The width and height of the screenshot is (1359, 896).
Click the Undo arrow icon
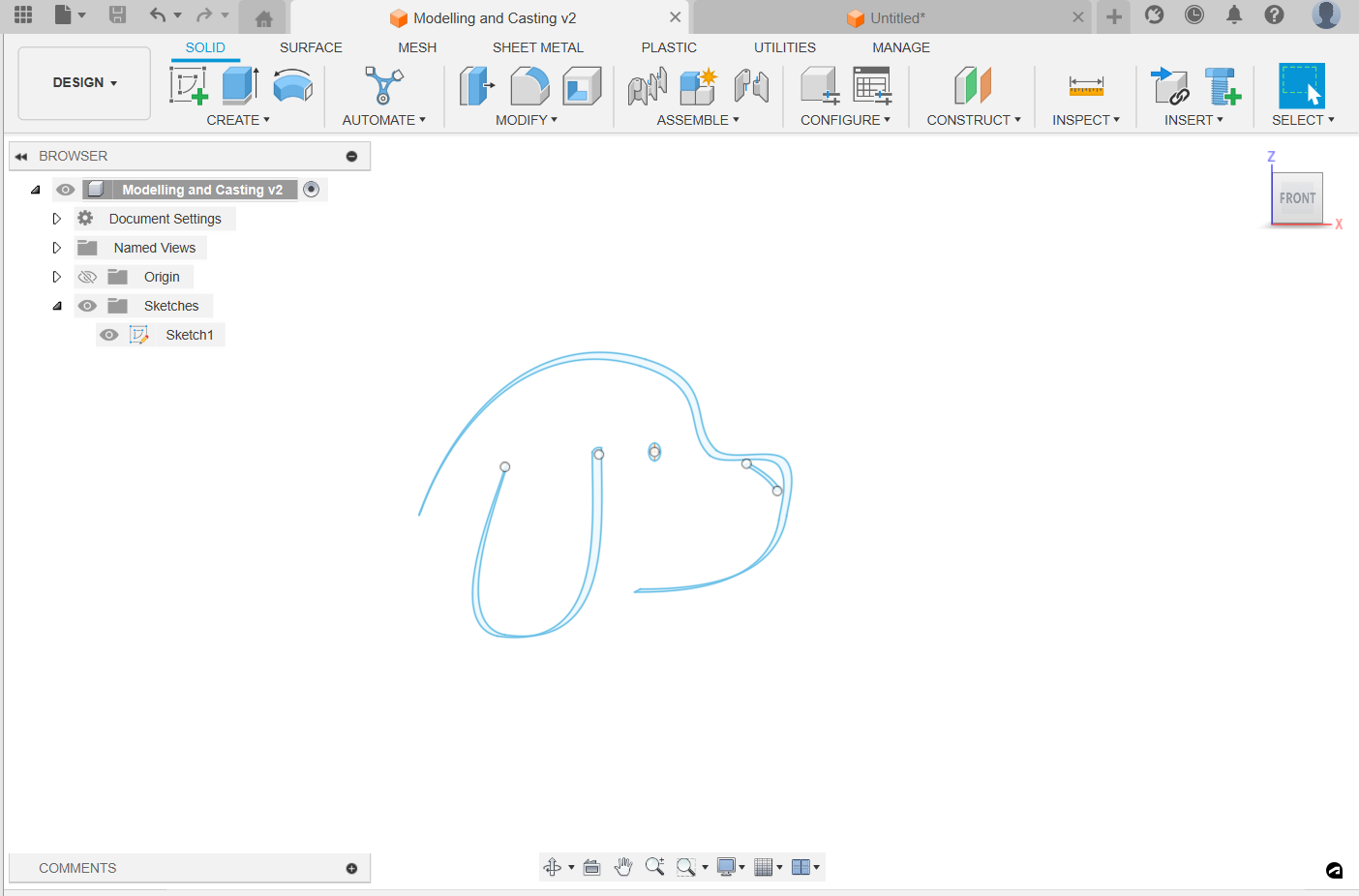coord(158,15)
